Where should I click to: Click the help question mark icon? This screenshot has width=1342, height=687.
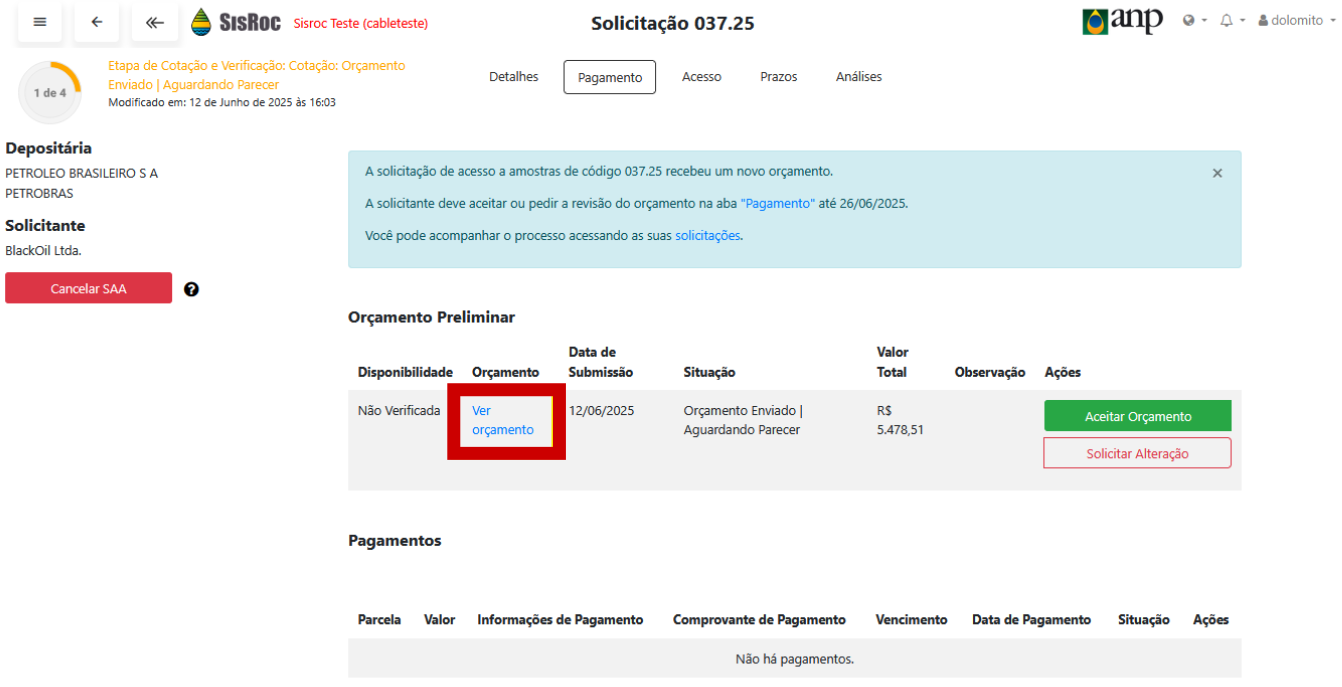click(192, 289)
